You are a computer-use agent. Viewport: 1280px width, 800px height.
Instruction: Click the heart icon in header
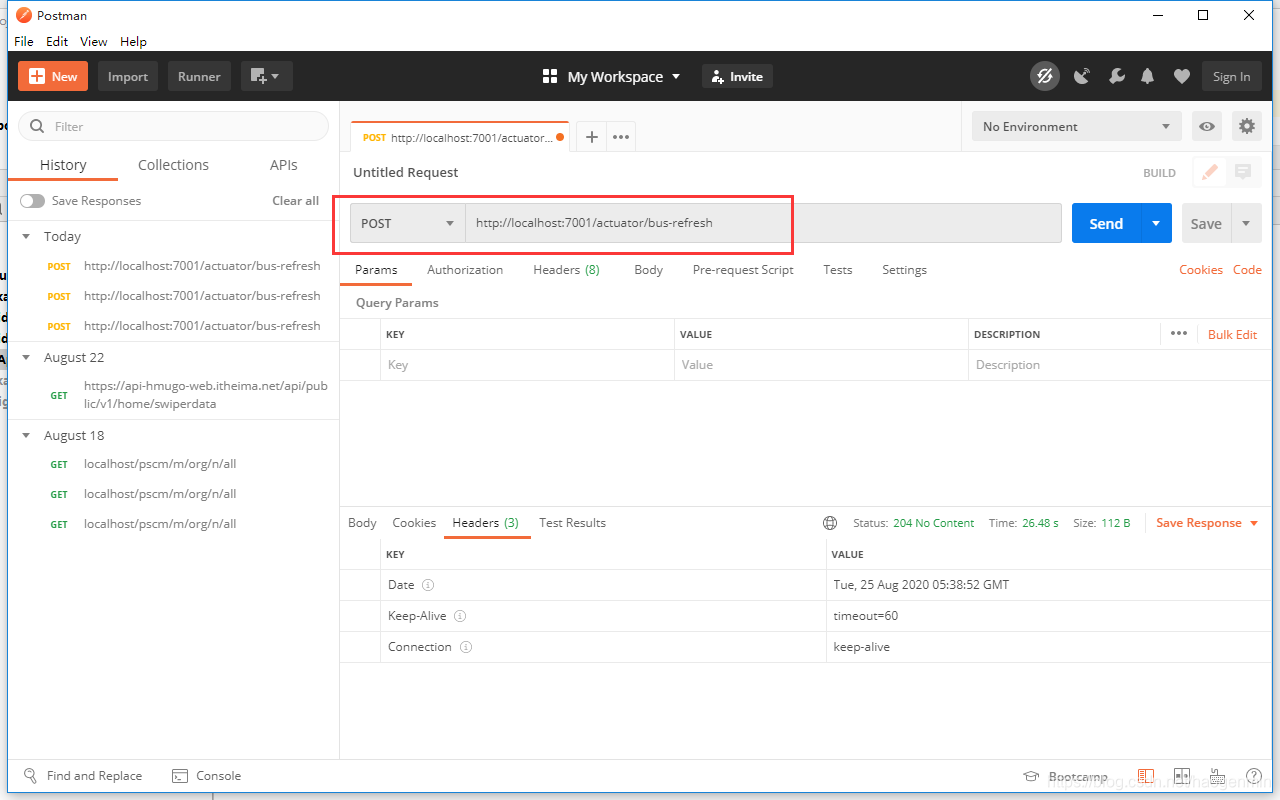pyautogui.click(x=1182, y=76)
